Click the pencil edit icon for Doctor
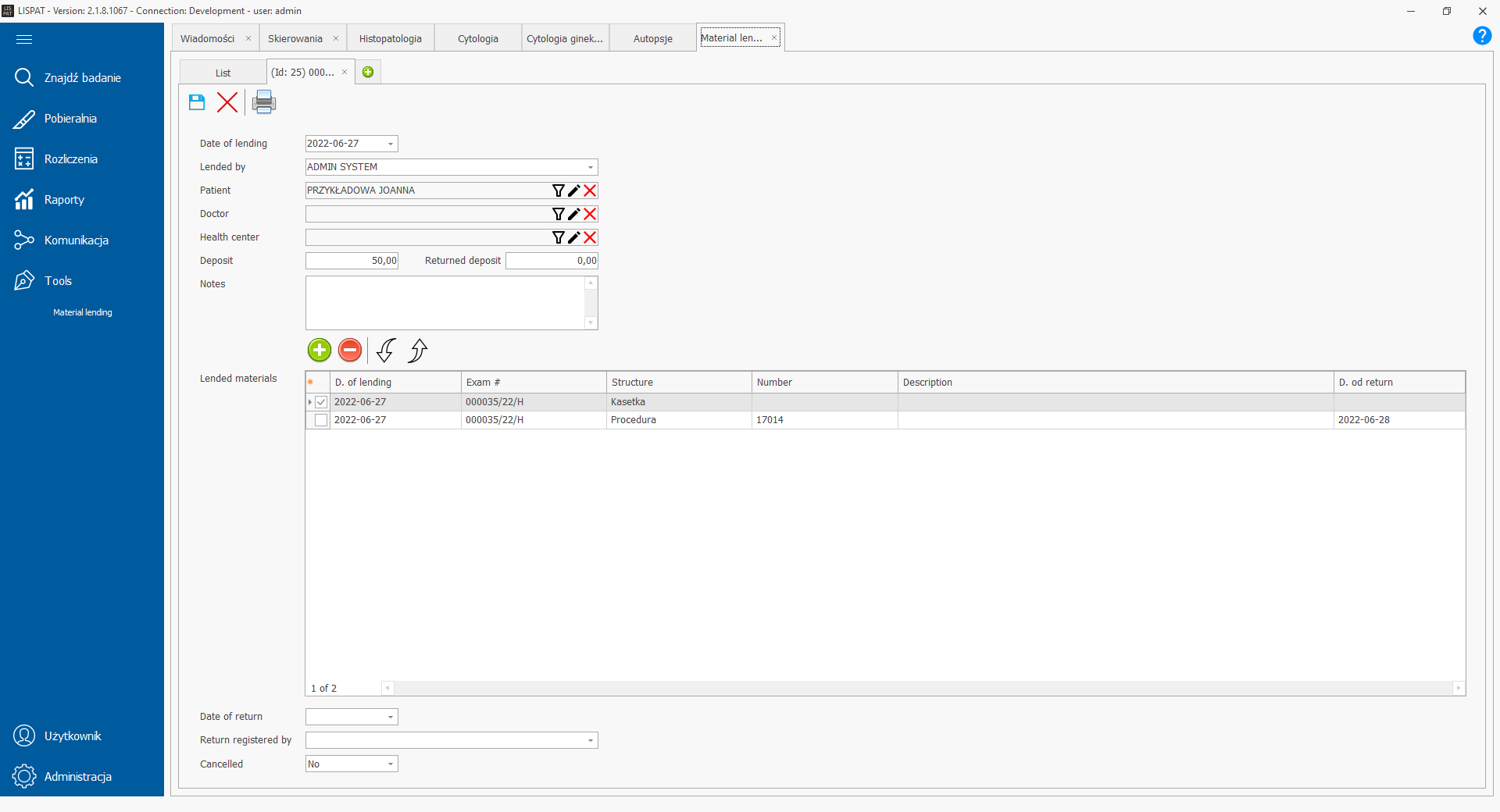Viewport: 1500px width, 812px height. point(574,214)
